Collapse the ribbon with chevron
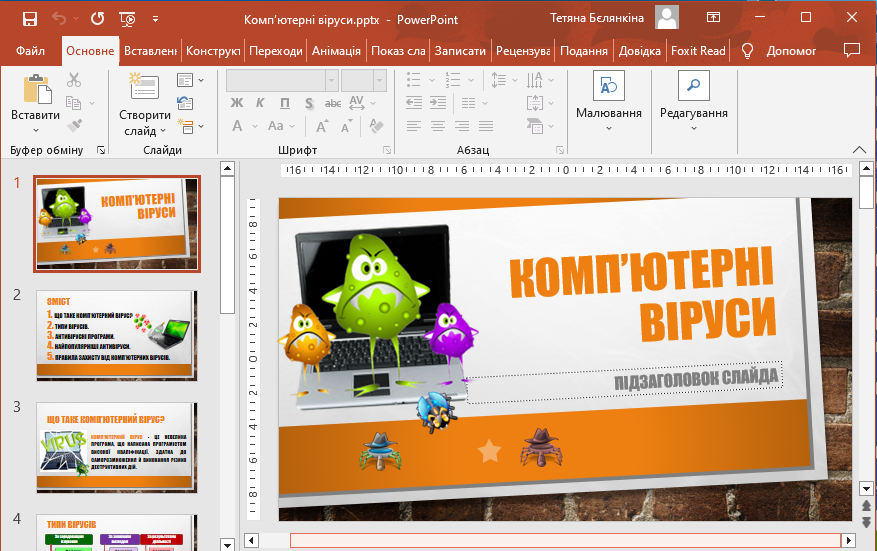Viewport: 877px width, 551px height. (x=859, y=150)
